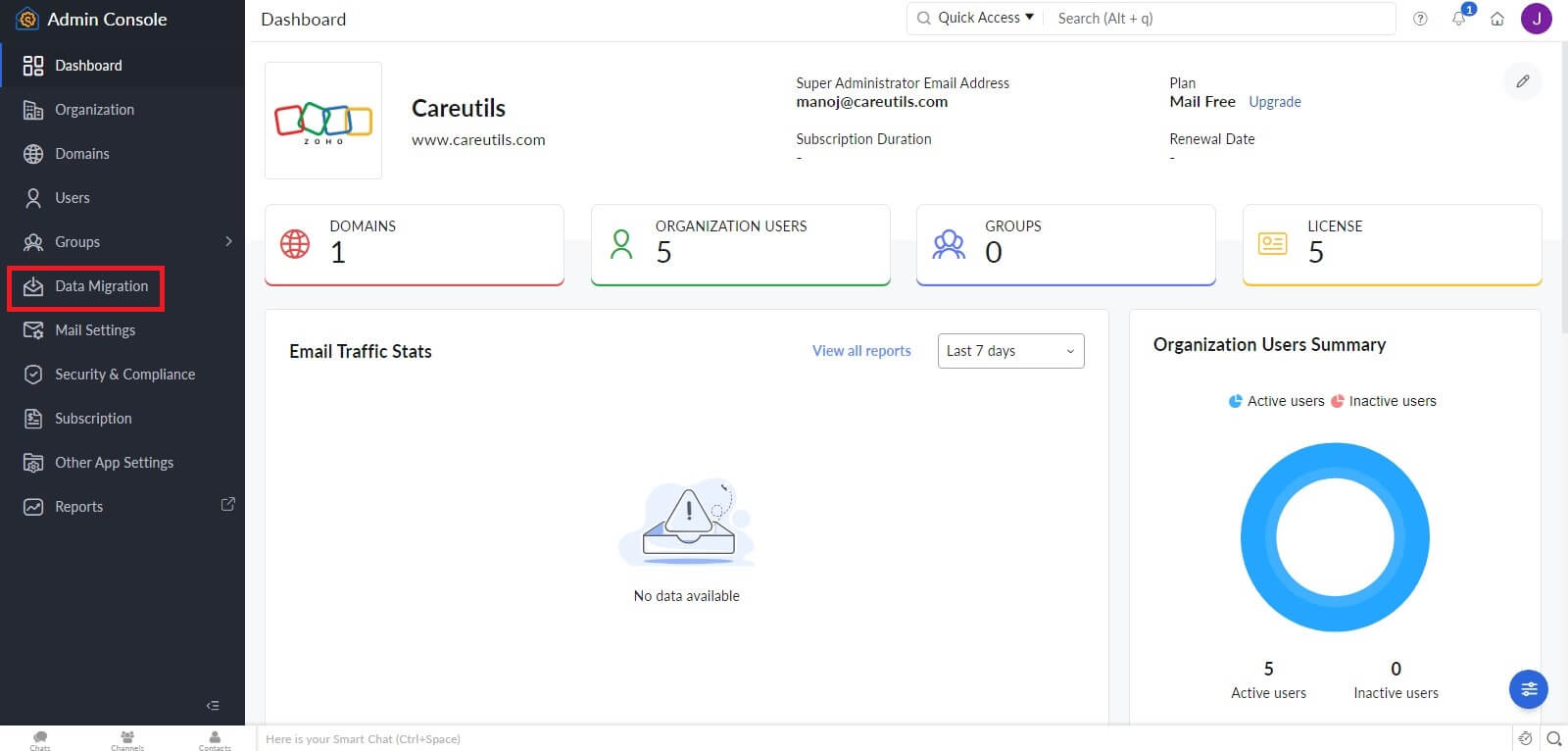
Task: Open the user profile avatar J
Action: pyautogui.click(x=1537, y=19)
